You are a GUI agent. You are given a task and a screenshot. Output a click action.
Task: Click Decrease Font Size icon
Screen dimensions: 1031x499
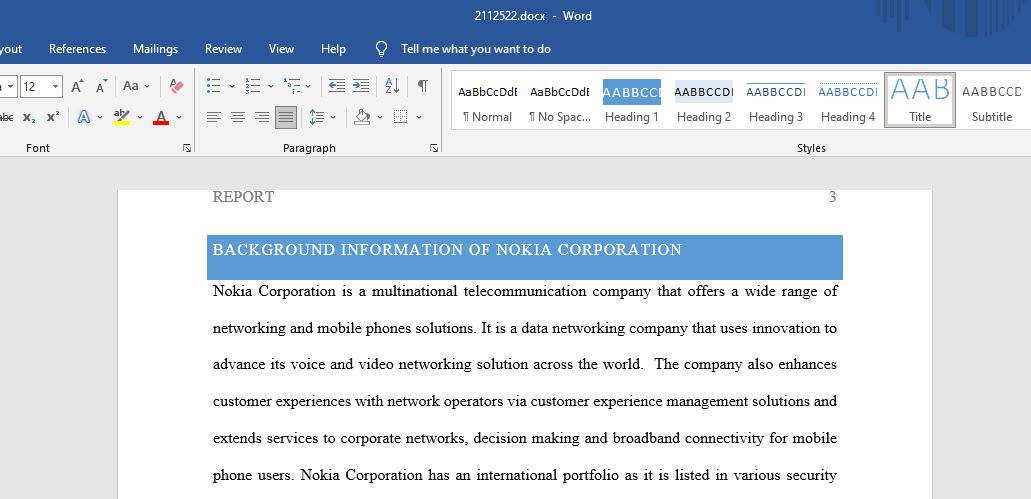pyautogui.click(x=101, y=86)
